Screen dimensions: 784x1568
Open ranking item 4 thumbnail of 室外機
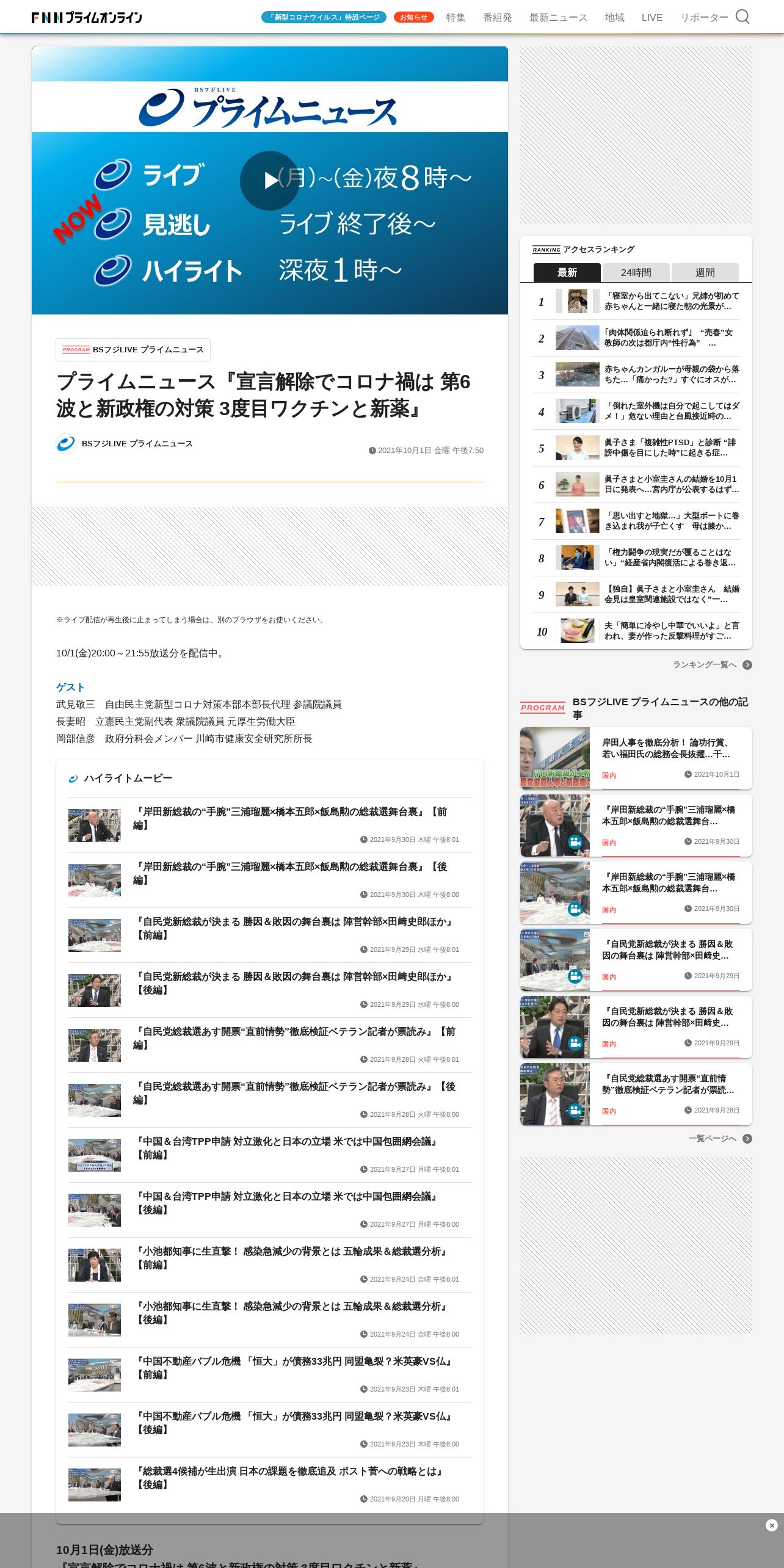coord(578,411)
